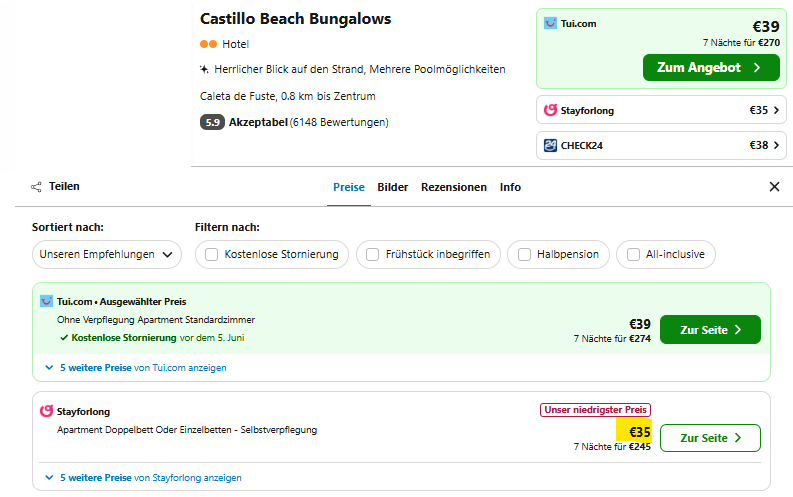Switch to the Bilder tab
The image size is (793, 497).
[x=392, y=187]
